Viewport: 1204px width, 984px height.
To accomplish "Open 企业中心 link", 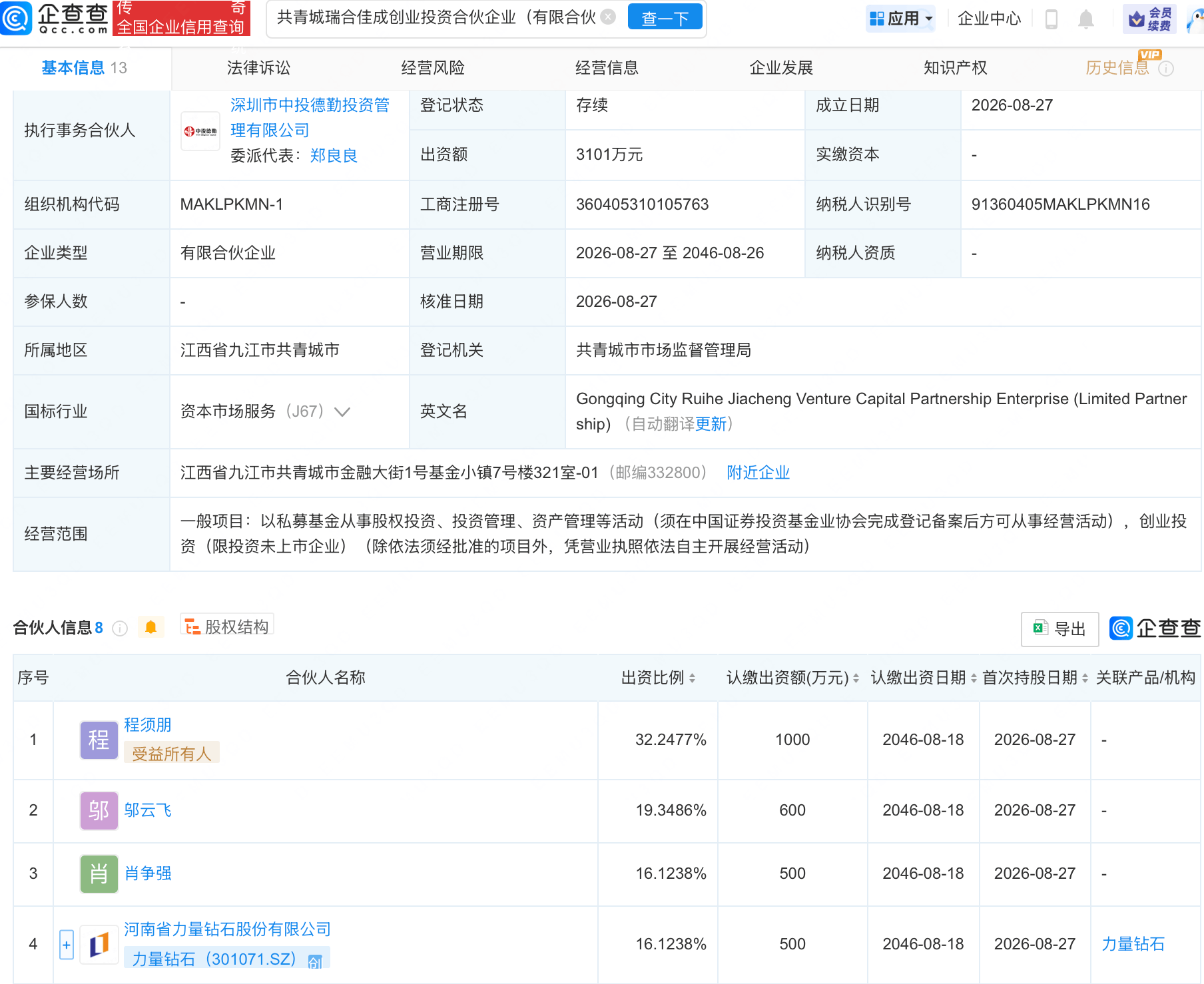I will coord(989,19).
